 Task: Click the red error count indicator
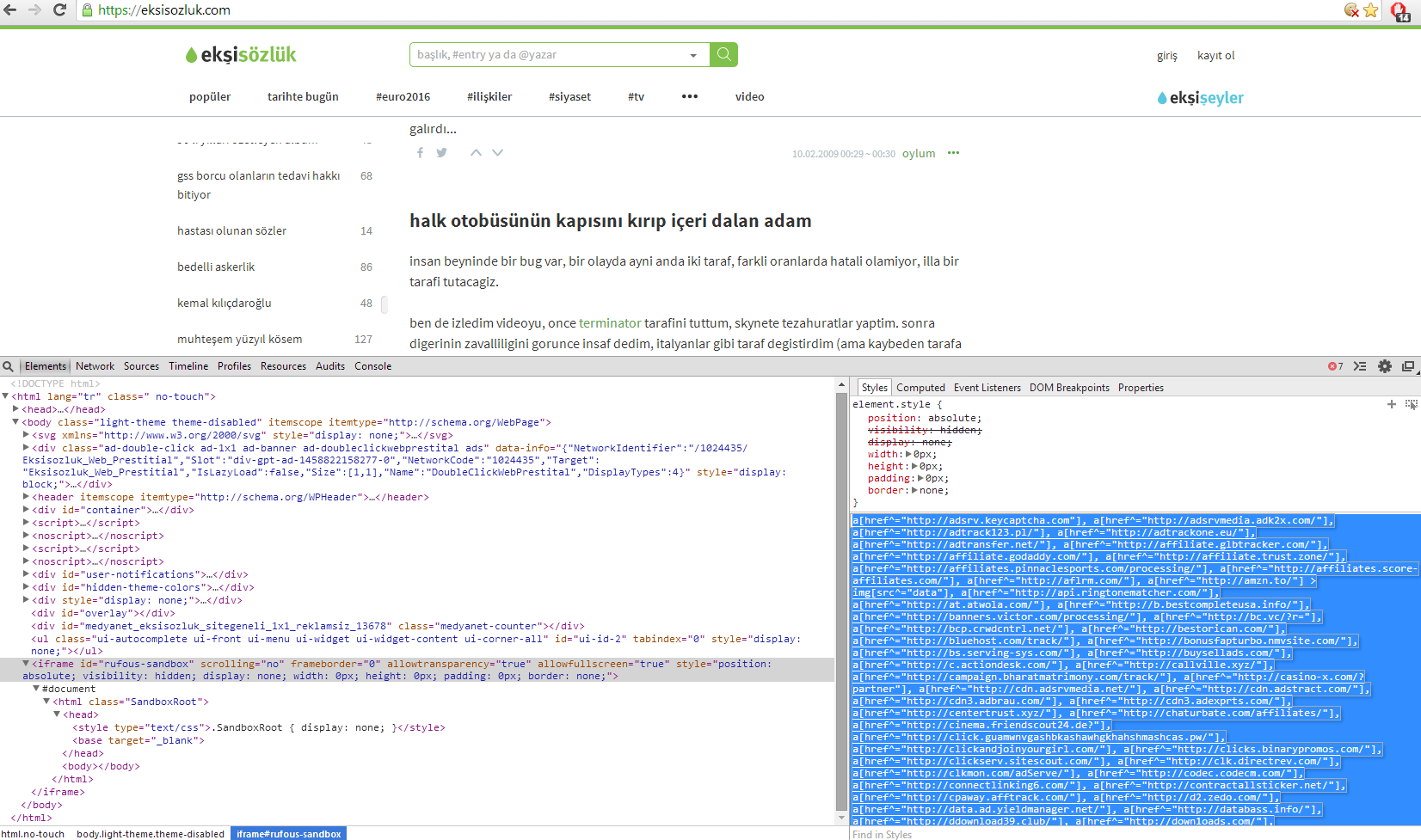click(x=1335, y=366)
